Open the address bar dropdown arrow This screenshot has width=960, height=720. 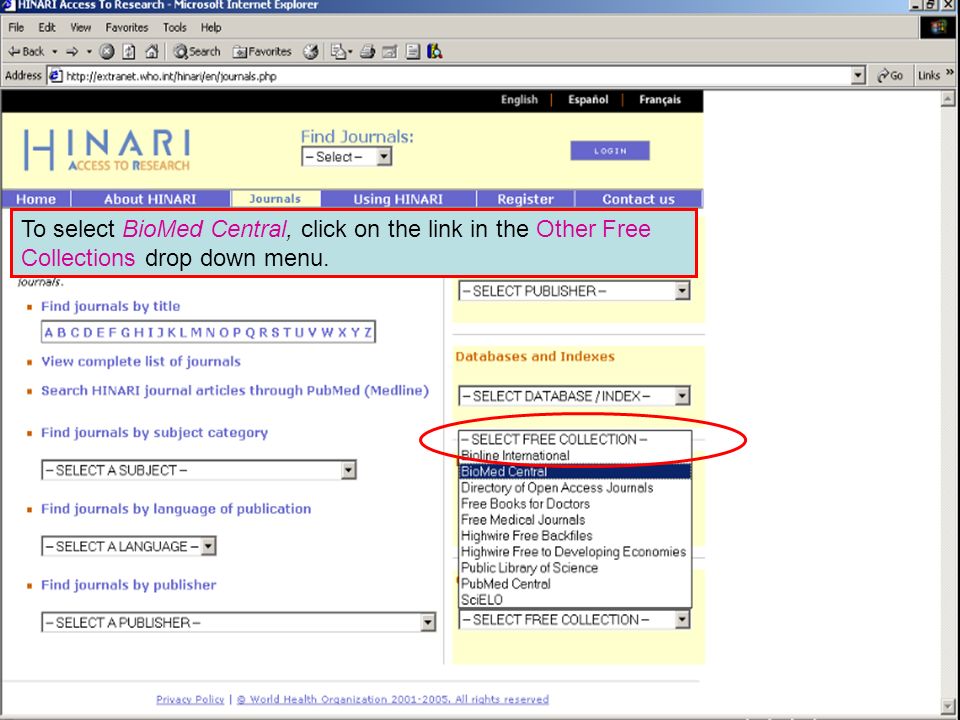pyautogui.click(x=858, y=76)
